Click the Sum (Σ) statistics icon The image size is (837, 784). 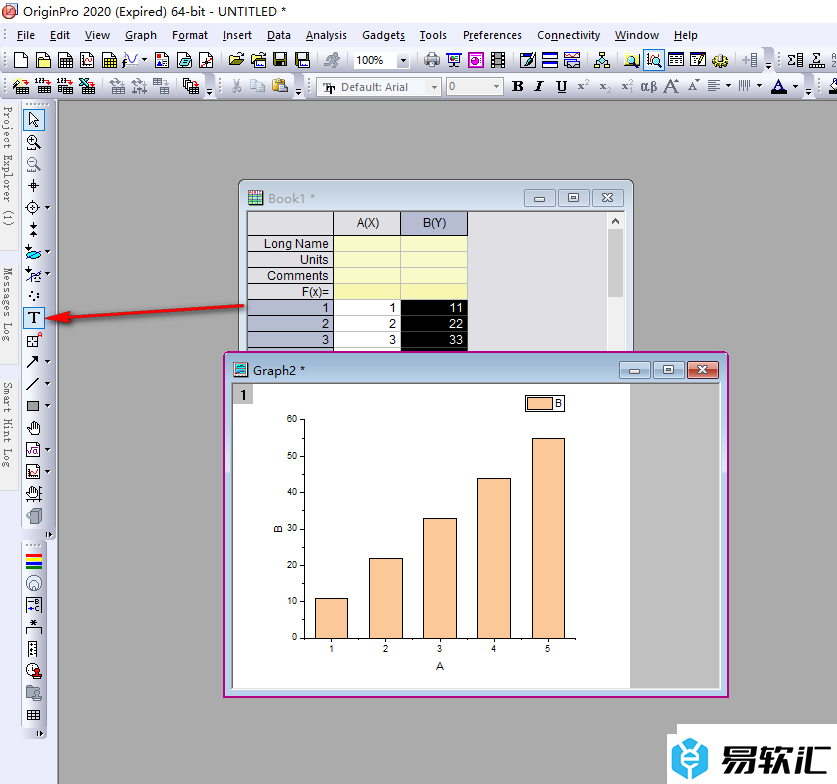point(795,60)
